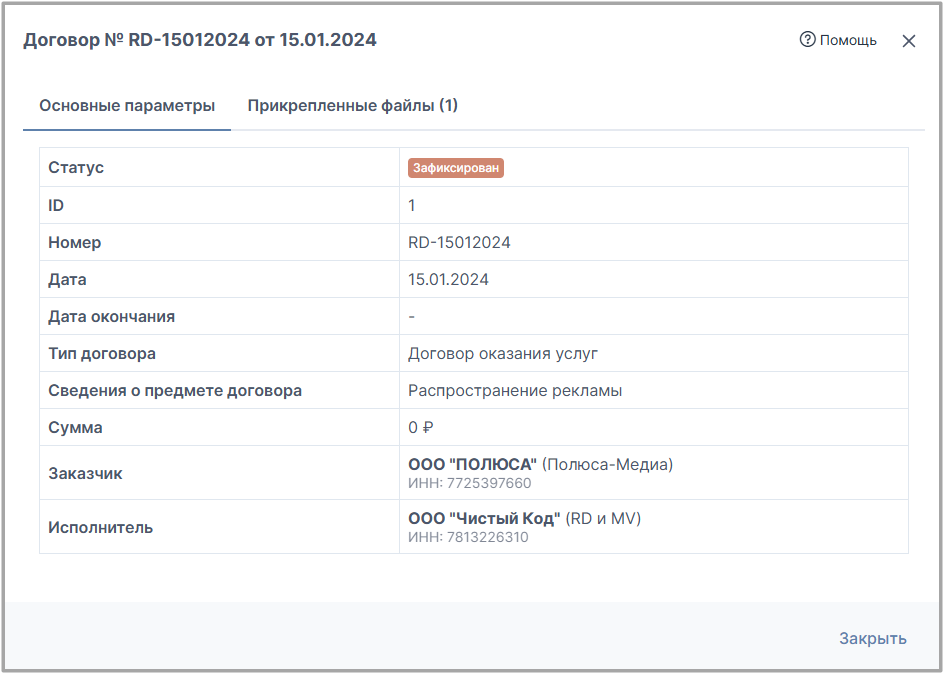Click customer name ООО "ПОЛЮСА"
946x675 pixels.
point(472,464)
